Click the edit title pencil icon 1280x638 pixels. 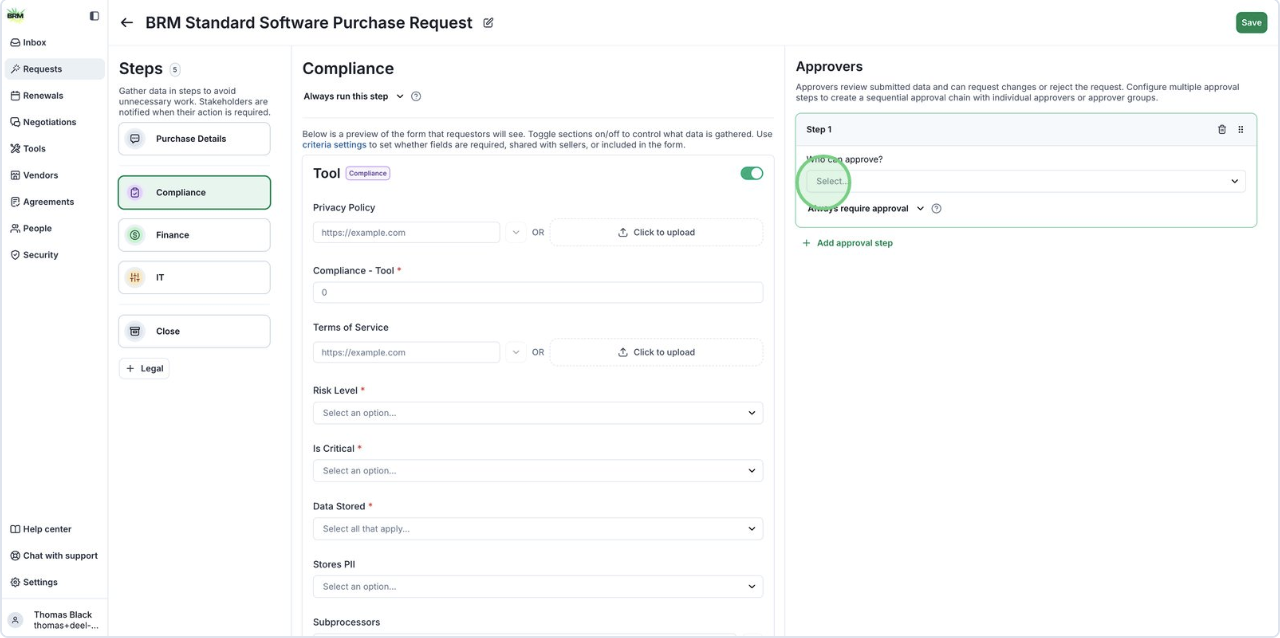click(x=489, y=23)
